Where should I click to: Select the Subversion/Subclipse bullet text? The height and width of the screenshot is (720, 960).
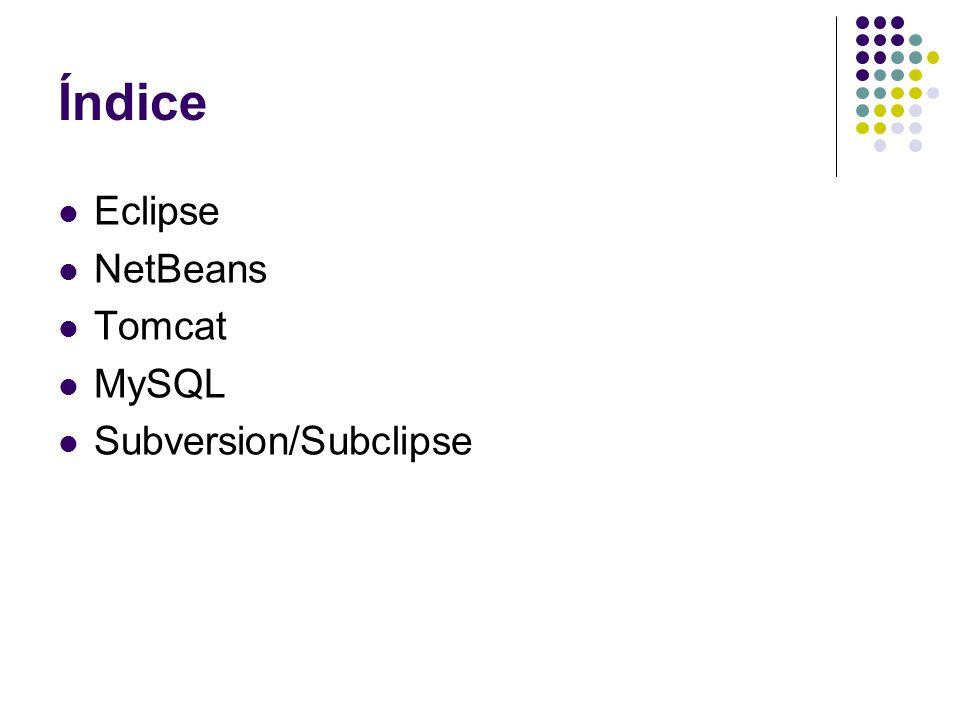coord(283,441)
